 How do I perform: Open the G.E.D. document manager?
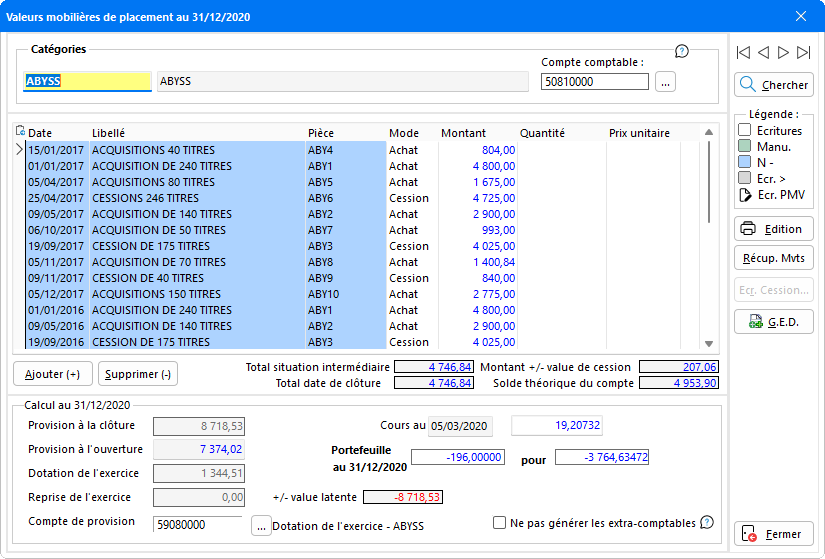click(x=774, y=322)
